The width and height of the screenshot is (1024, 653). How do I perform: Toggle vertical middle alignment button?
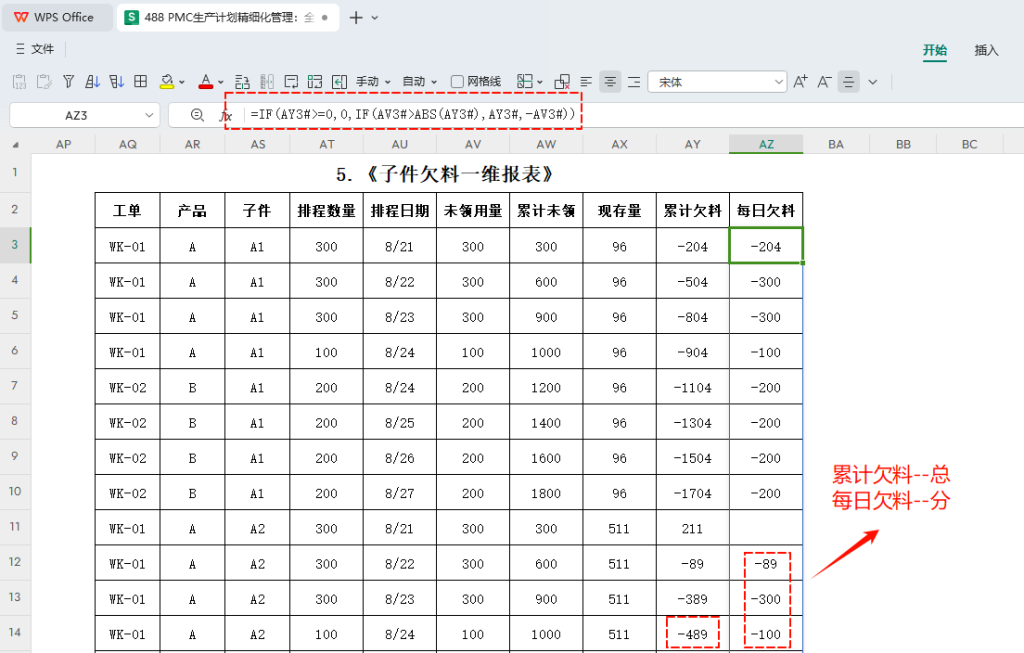(848, 82)
